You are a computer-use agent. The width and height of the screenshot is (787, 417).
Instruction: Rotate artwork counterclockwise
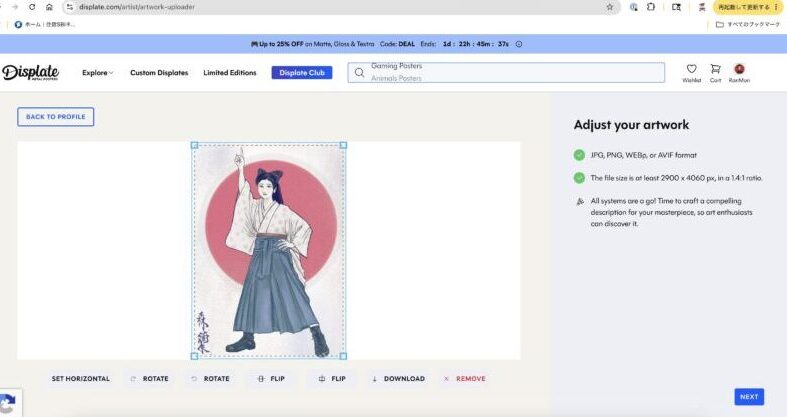210,379
